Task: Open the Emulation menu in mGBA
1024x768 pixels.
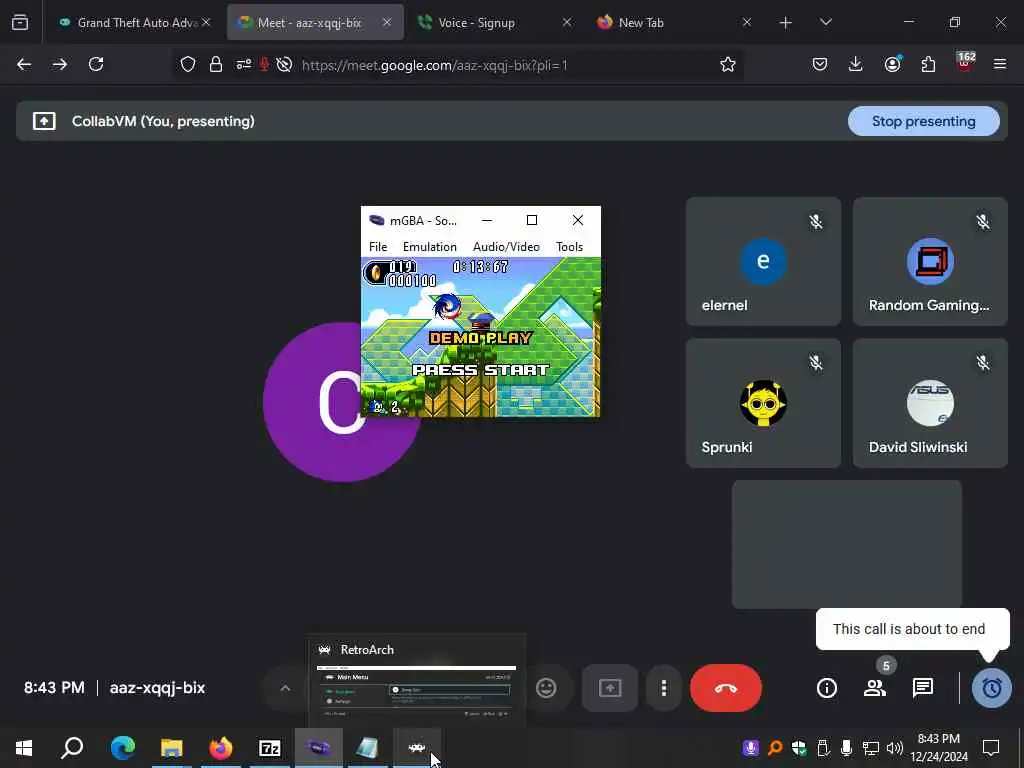Action: (430, 247)
